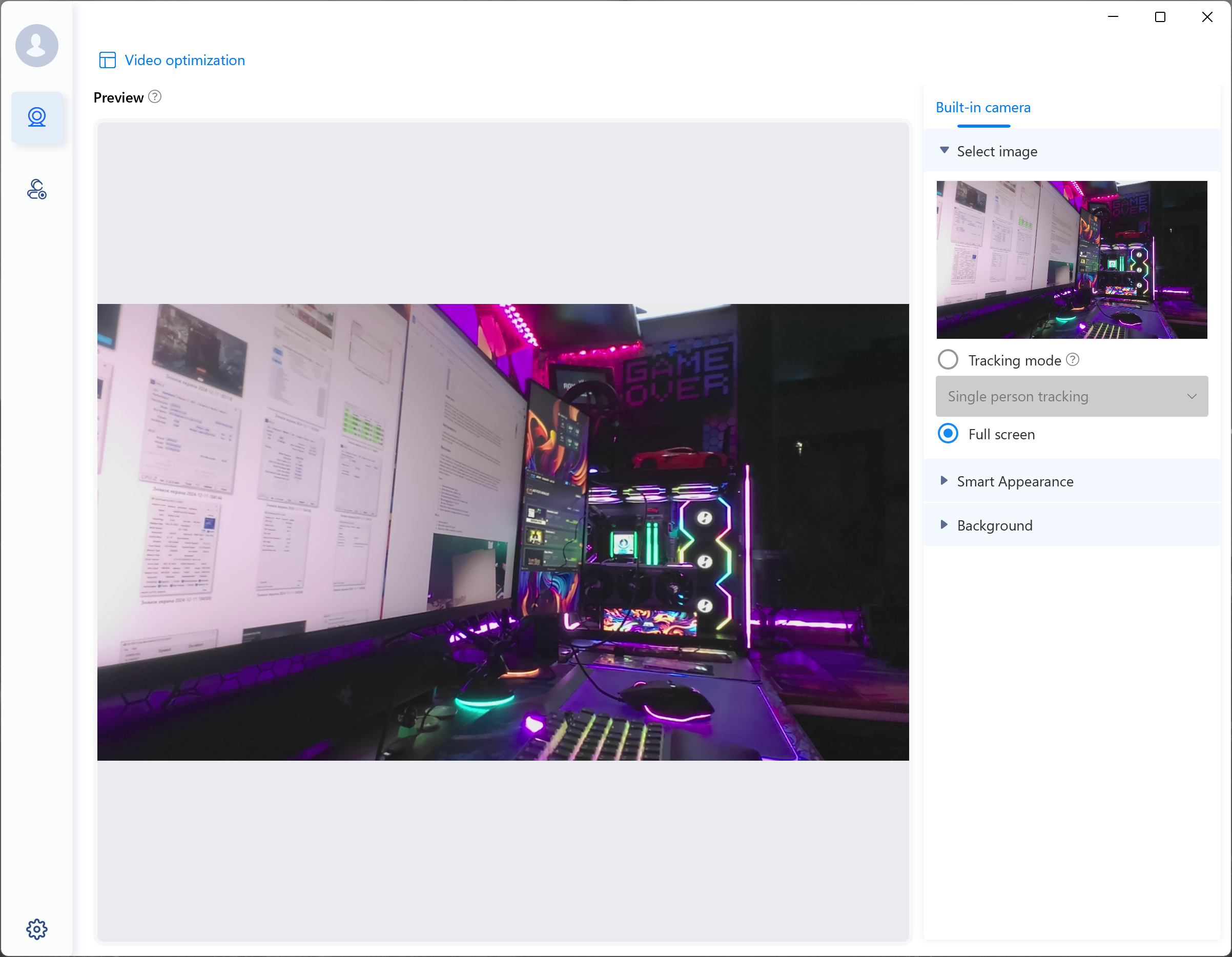Click the Preview help question mark icon
Image resolution: width=1232 pixels, height=957 pixels.
pyautogui.click(x=155, y=97)
